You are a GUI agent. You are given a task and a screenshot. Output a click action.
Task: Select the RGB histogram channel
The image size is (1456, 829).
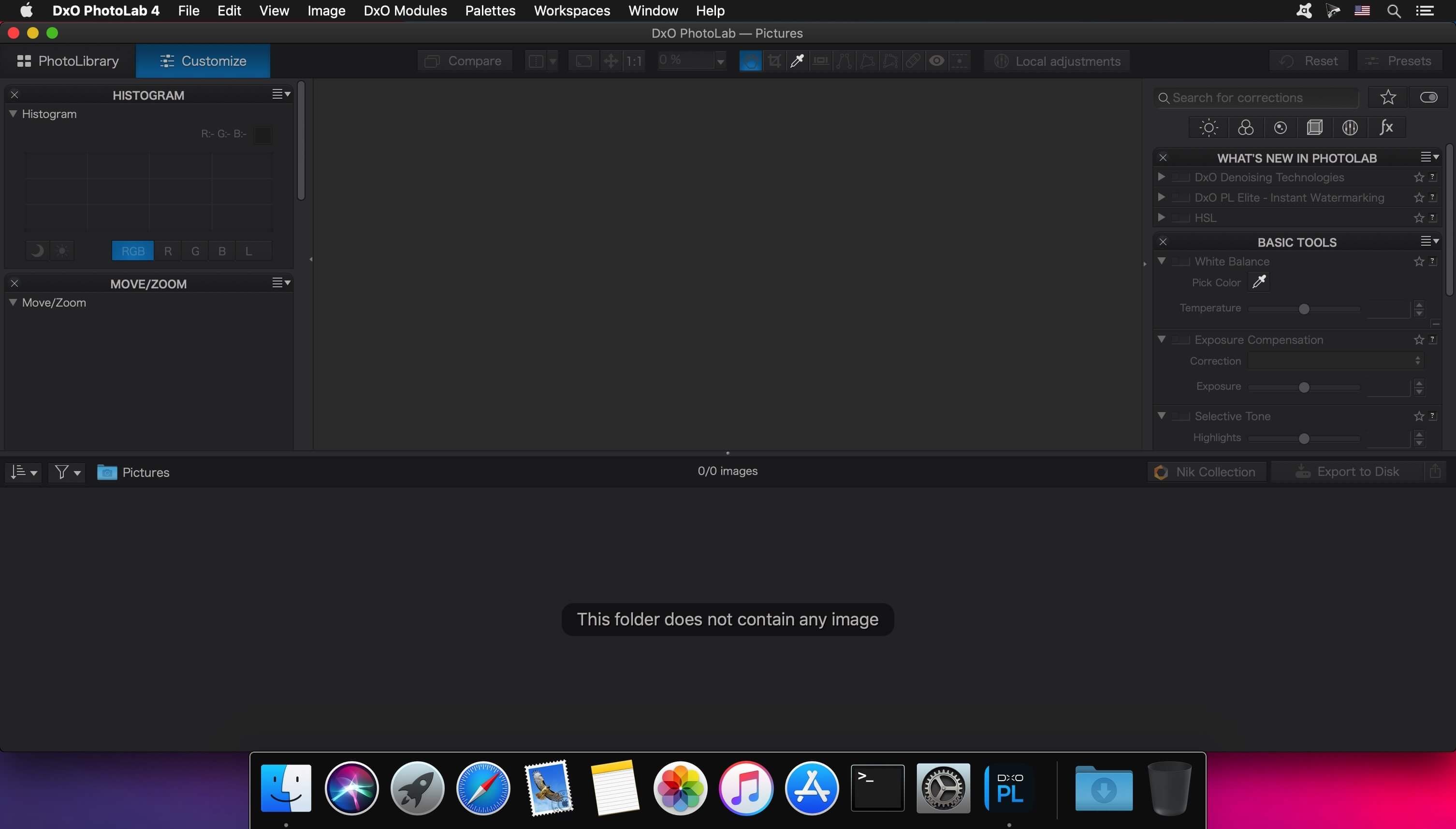(133, 251)
